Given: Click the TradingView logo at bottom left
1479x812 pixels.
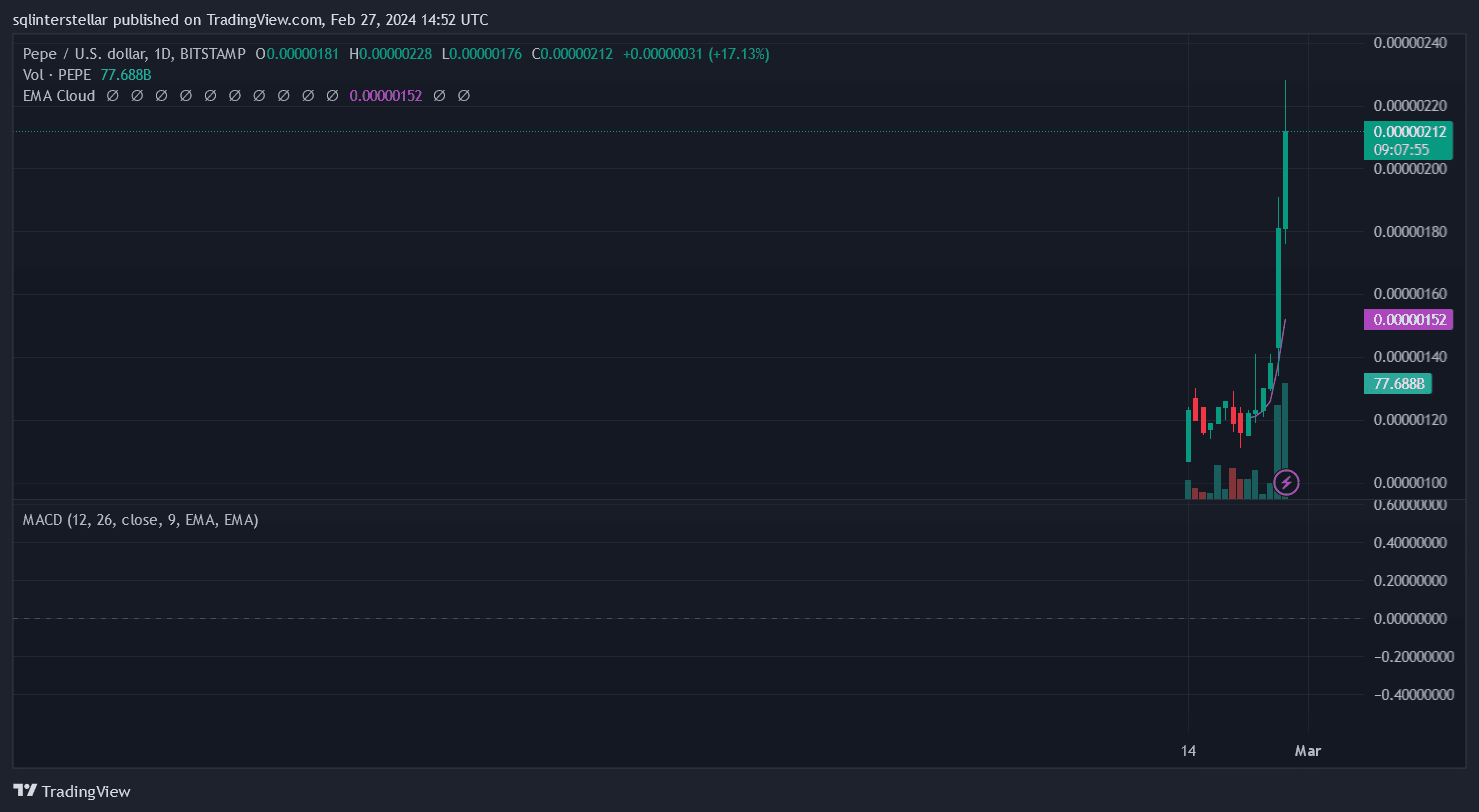Looking at the screenshot, I should 72,791.
